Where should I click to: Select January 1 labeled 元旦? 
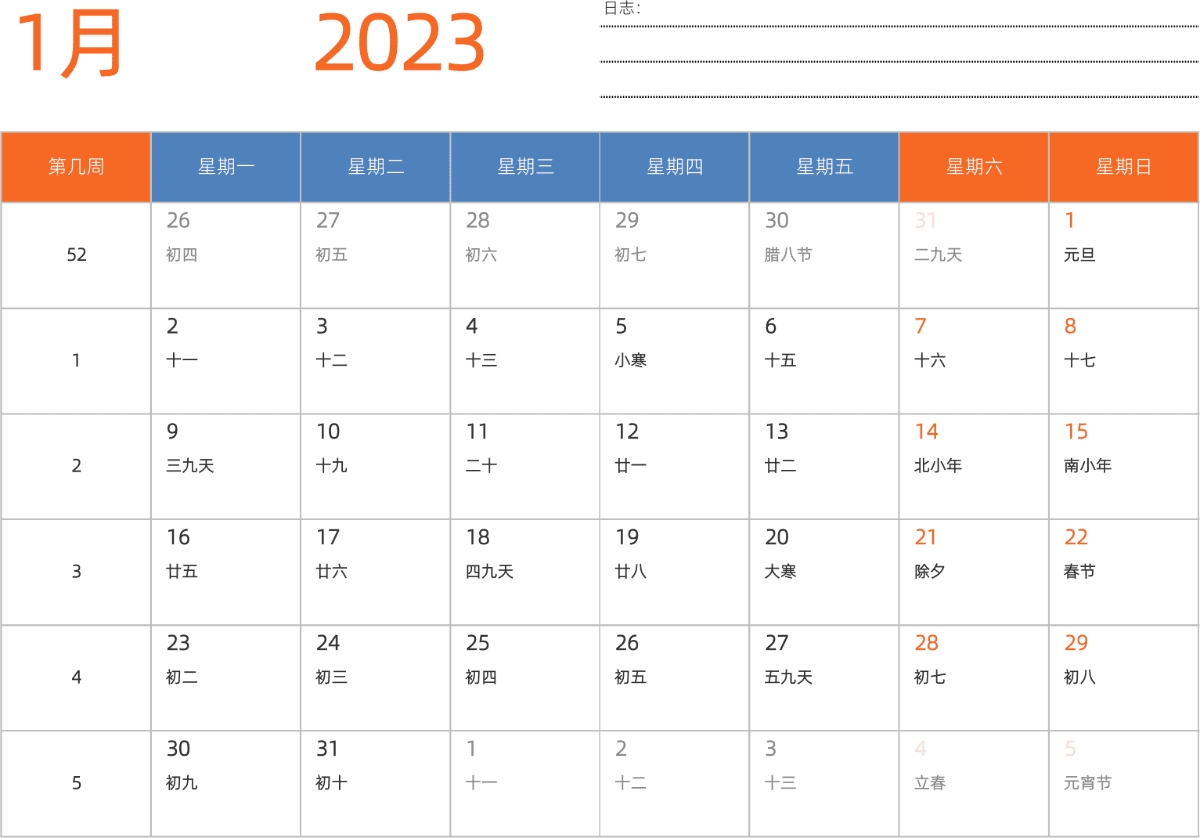[x=1124, y=256]
